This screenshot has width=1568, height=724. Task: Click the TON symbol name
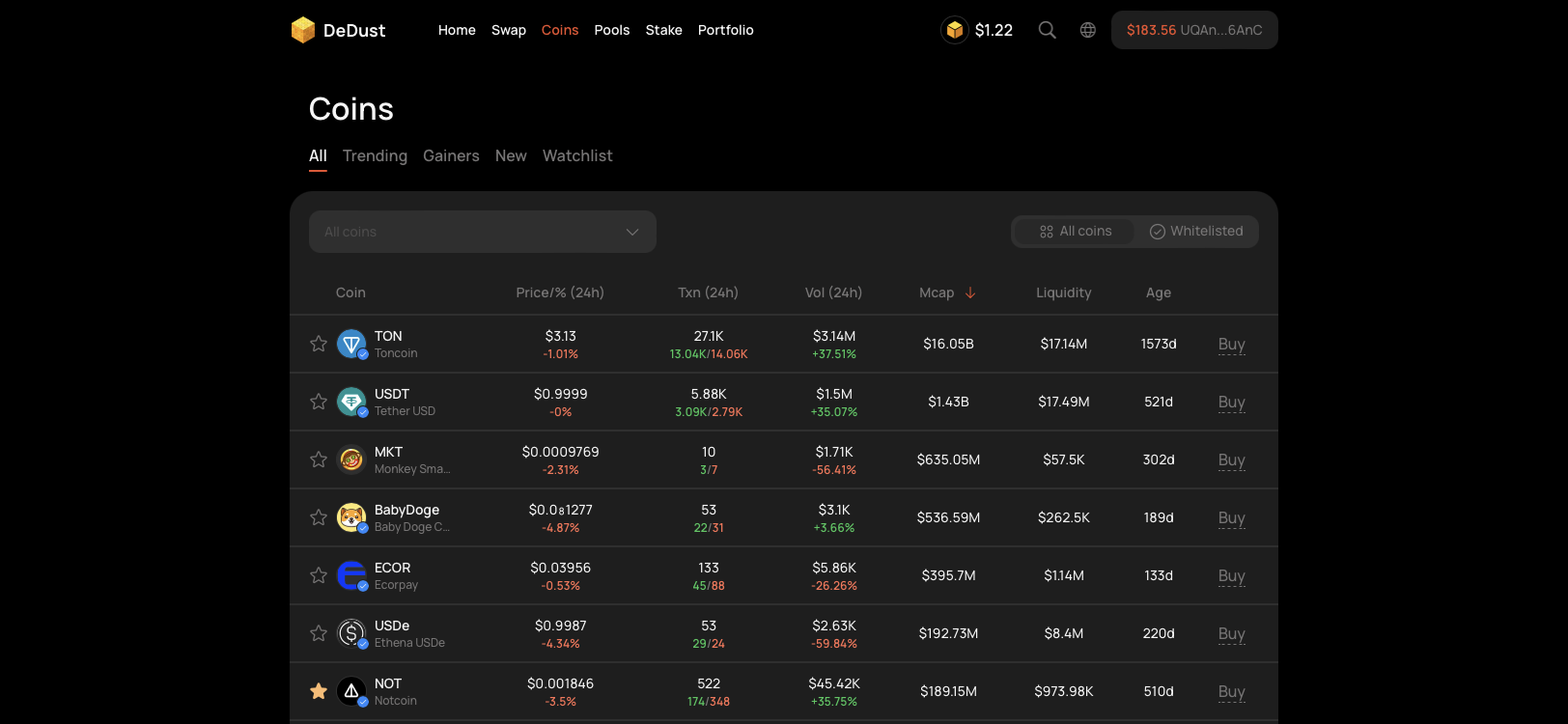tap(388, 336)
